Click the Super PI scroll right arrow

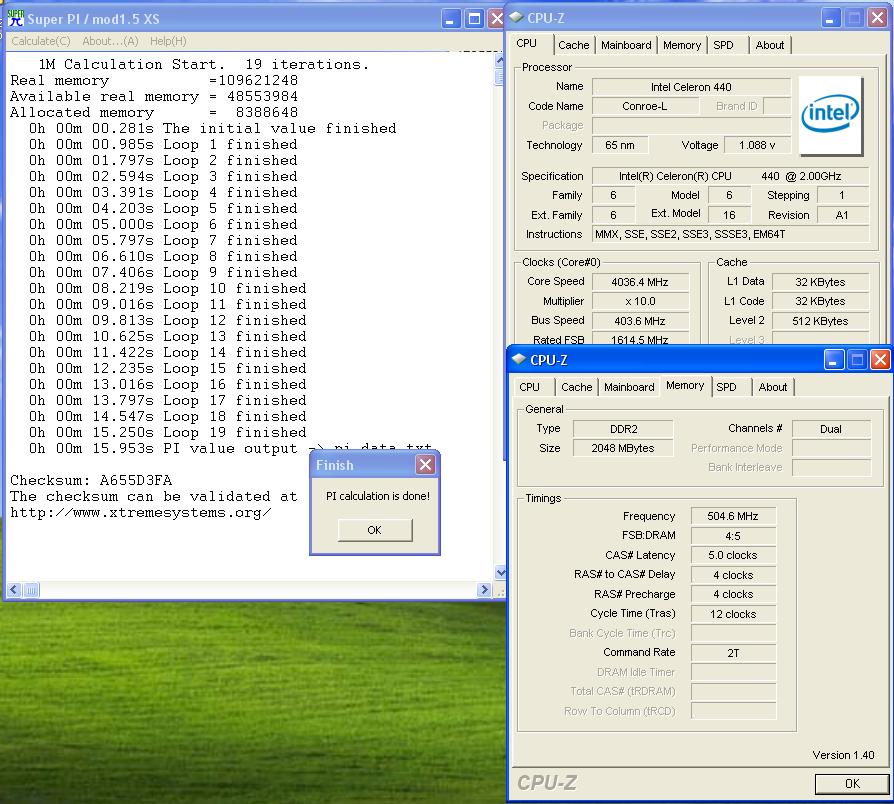coord(484,590)
